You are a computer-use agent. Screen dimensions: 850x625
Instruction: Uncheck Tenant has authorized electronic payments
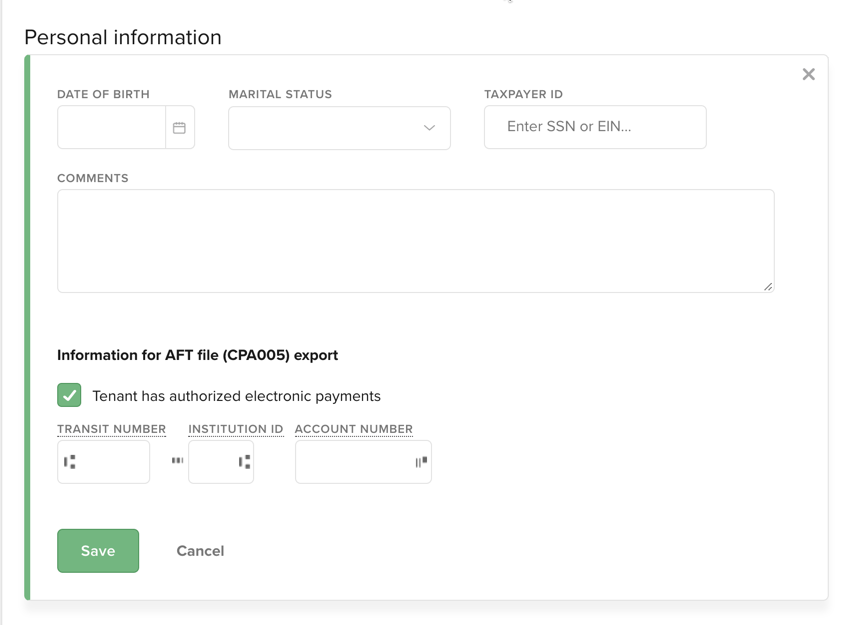[x=68, y=395]
